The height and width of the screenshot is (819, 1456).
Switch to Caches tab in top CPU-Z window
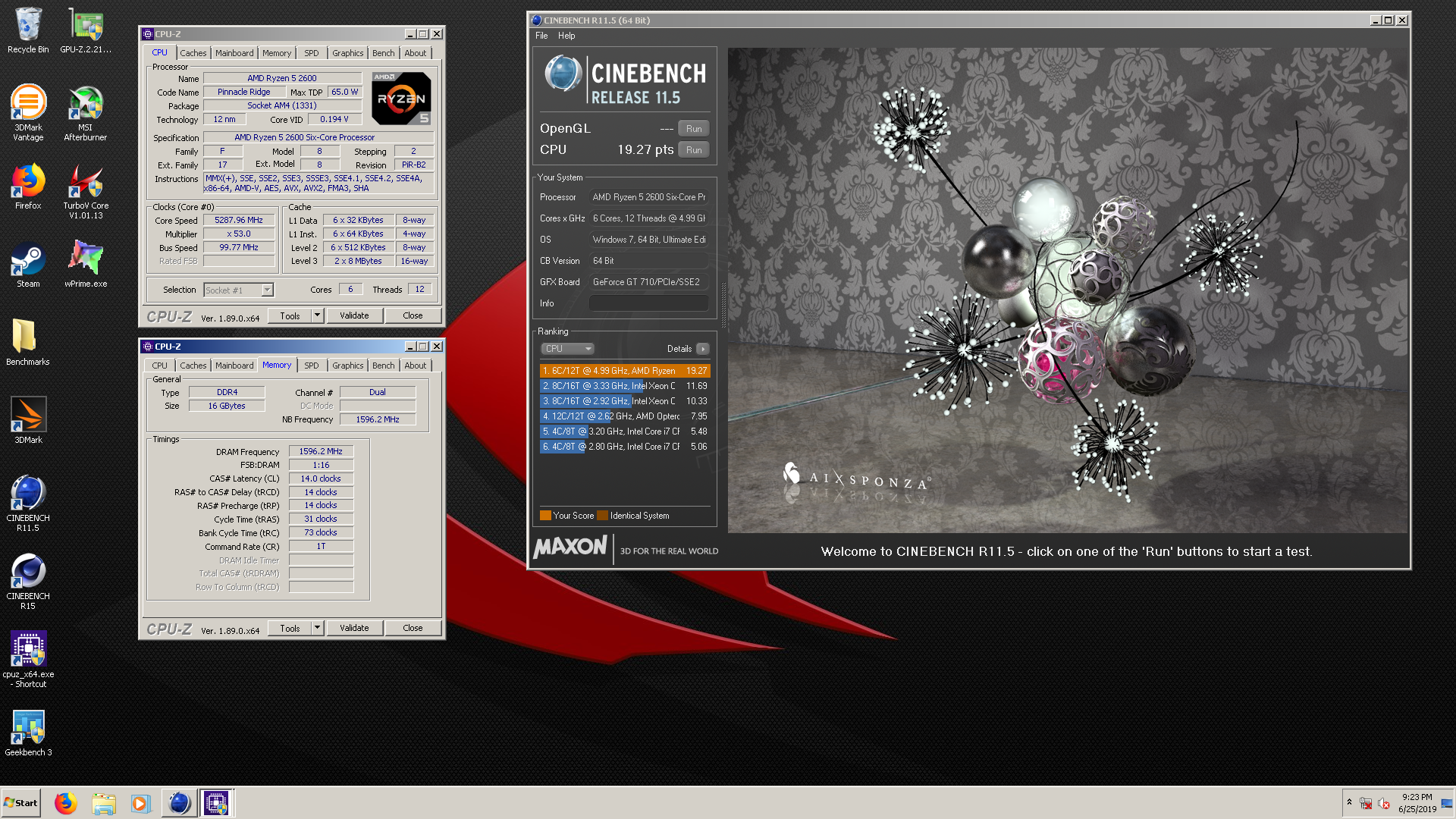(193, 53)
